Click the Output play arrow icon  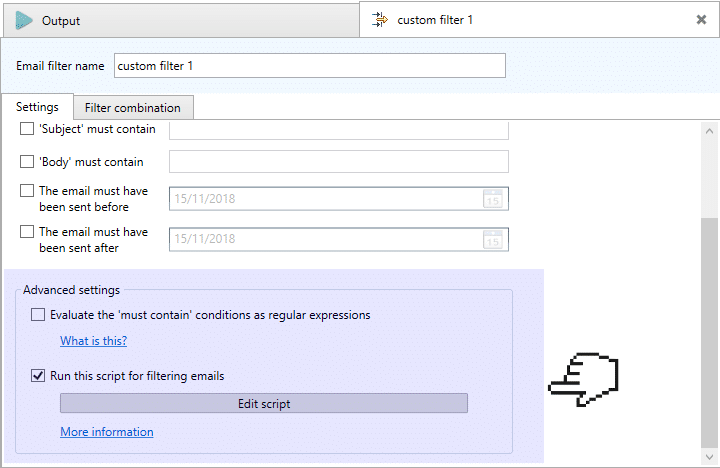tap(23, 21)
